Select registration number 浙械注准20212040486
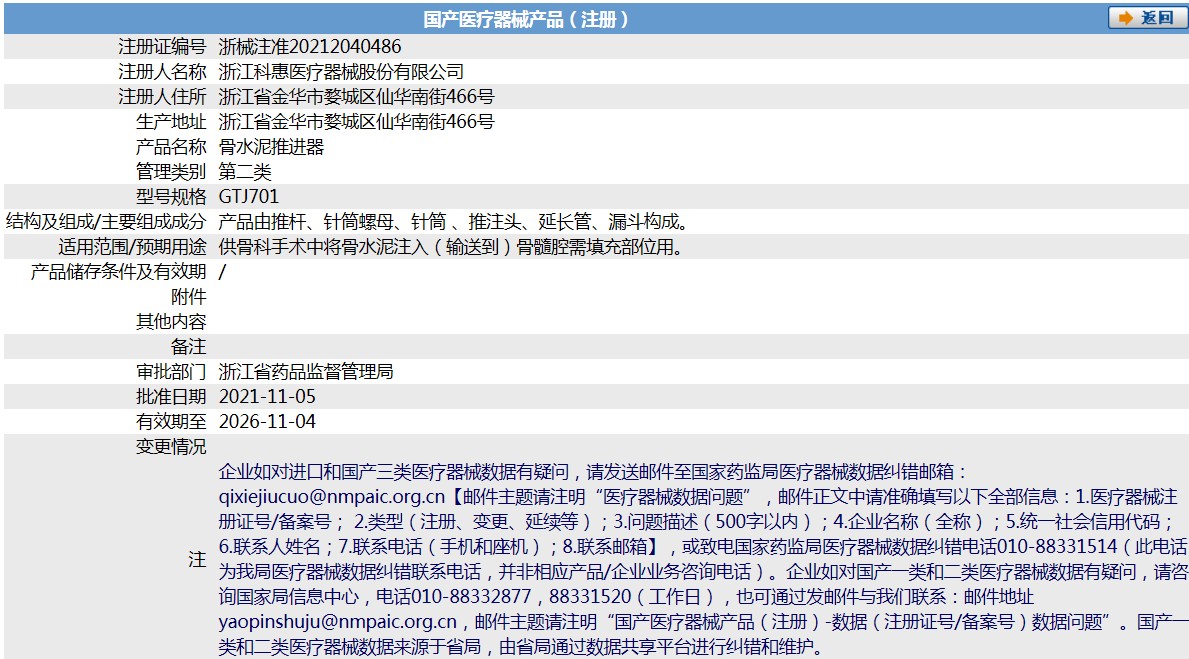Viewport: 1189px width, 659px height. (309, 47)
